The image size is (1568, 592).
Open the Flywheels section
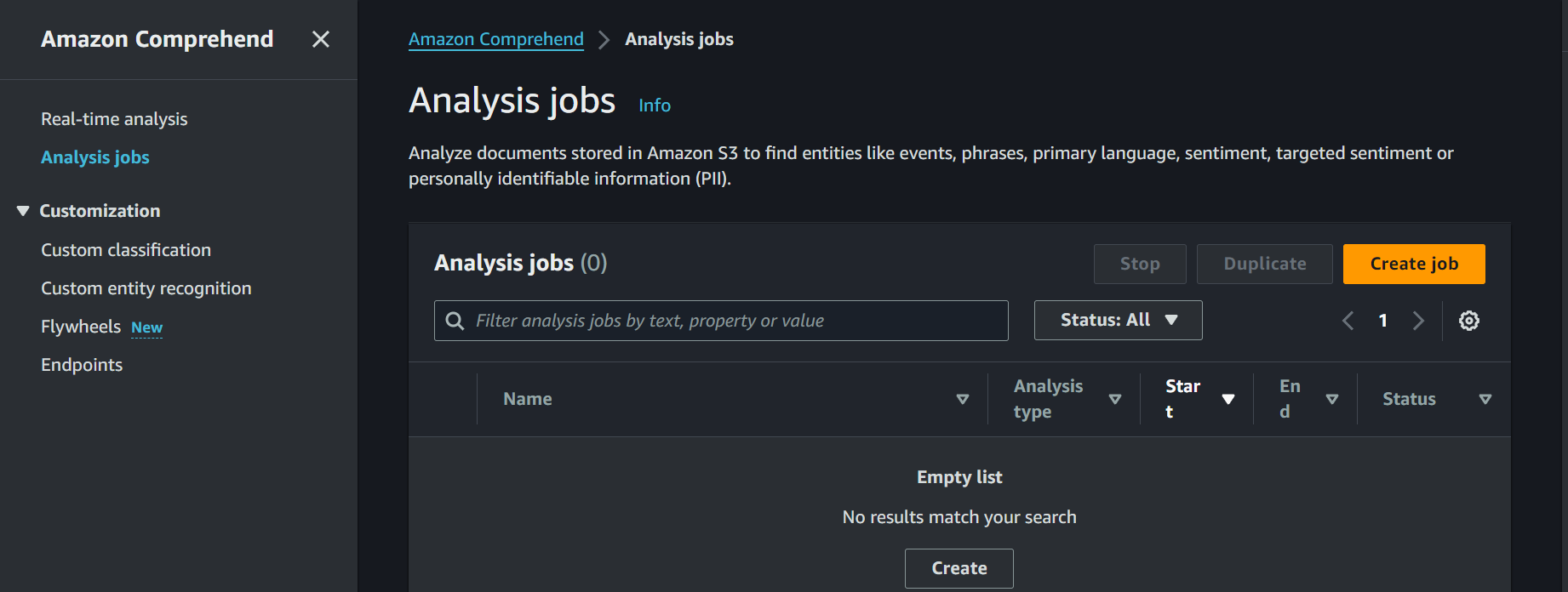[81, 327]
